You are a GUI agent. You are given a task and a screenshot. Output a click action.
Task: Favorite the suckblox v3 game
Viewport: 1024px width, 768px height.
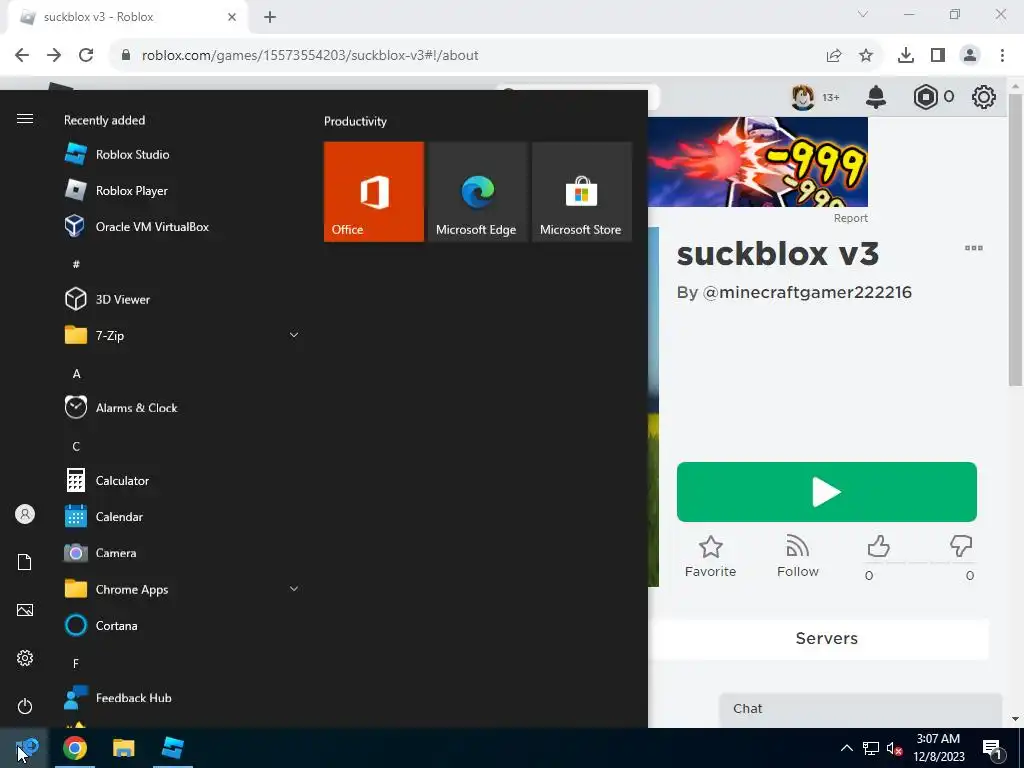710,557
